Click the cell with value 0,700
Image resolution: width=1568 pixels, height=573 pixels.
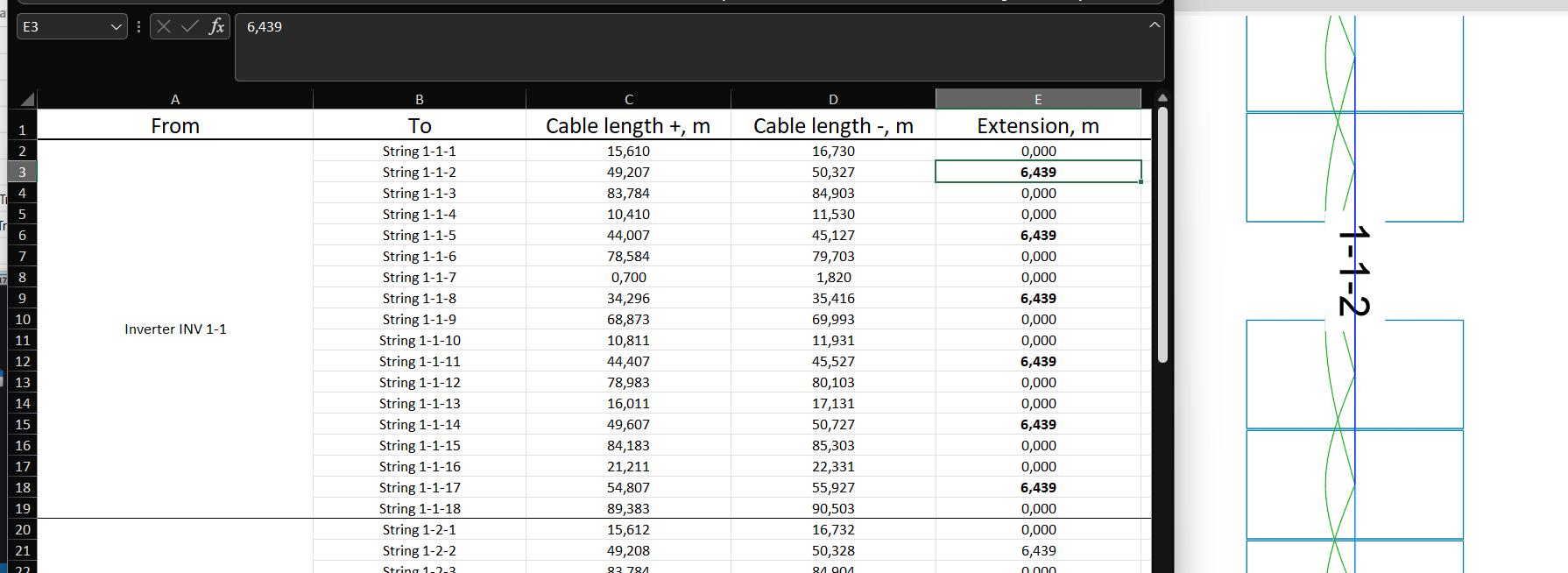tap(628, 277)
